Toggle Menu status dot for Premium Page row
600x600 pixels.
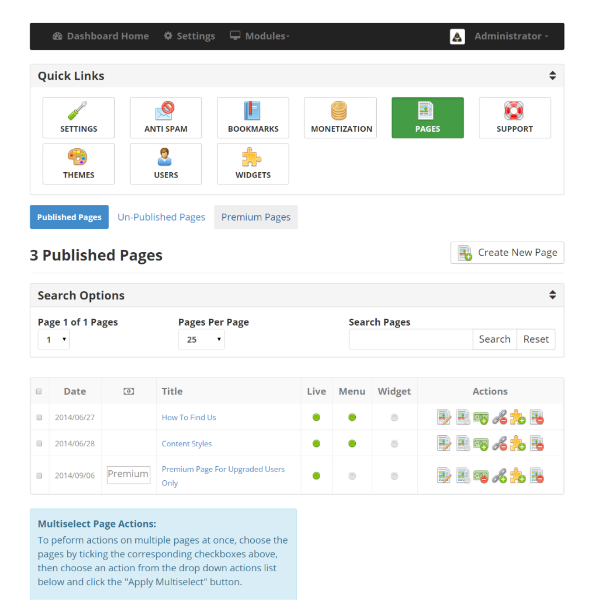click(x=352, y=475)
